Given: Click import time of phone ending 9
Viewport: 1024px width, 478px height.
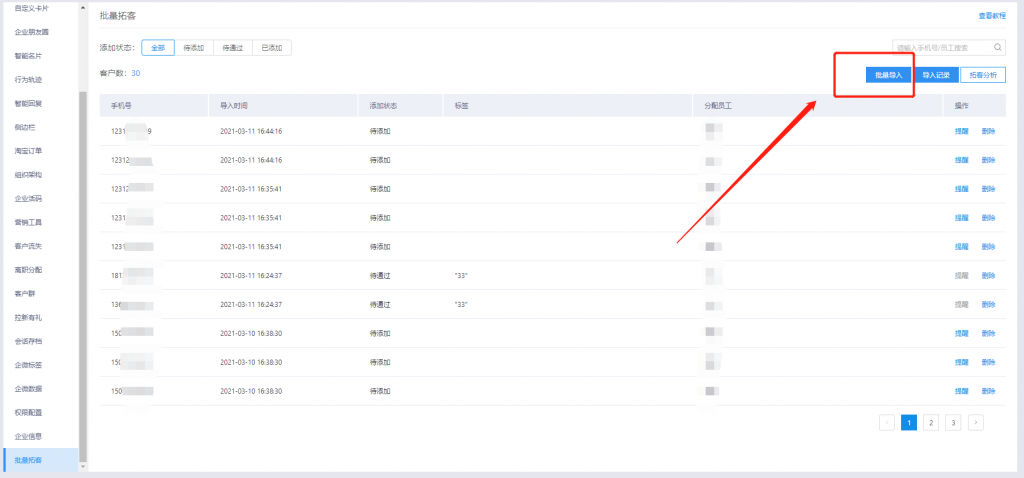Looking at the screenshot, I should coord(251,131).
